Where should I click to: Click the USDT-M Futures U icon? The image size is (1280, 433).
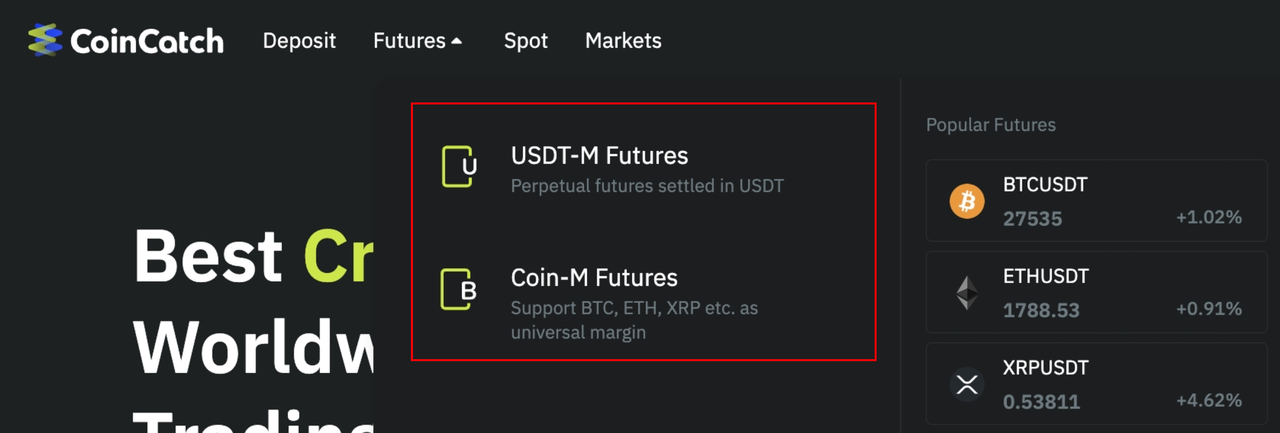(459, 167)
